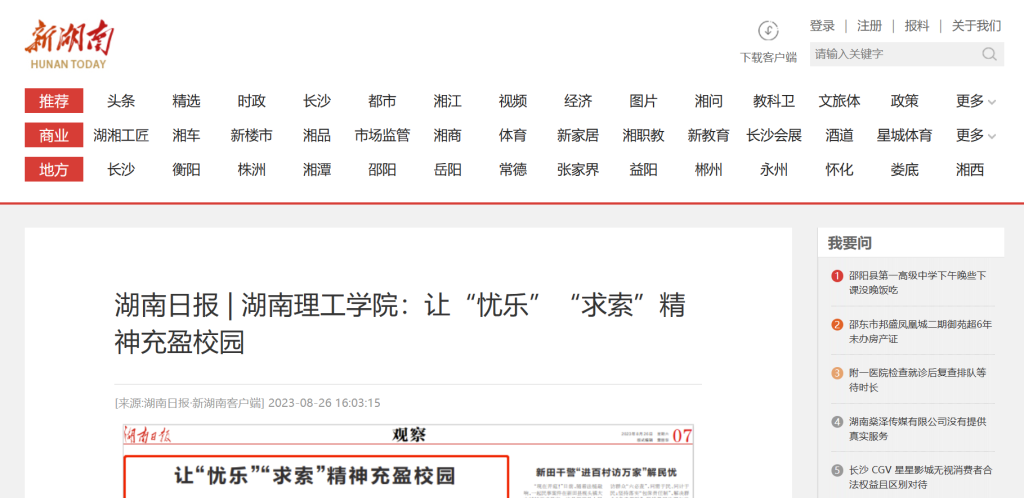The width and height of the screenshot is (1024, 498).
Task: Open the 关于我们 link
Action: (975, 26)
